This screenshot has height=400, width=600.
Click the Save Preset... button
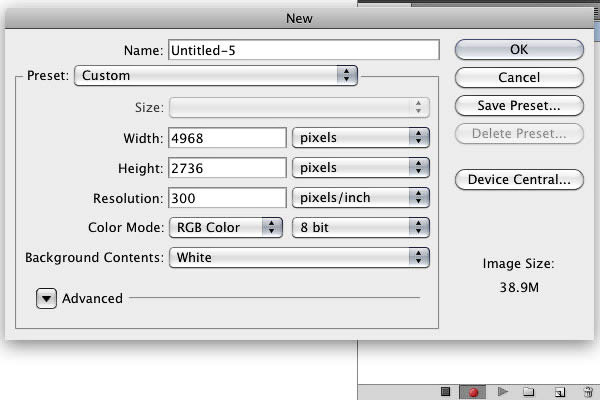(519, 105)
